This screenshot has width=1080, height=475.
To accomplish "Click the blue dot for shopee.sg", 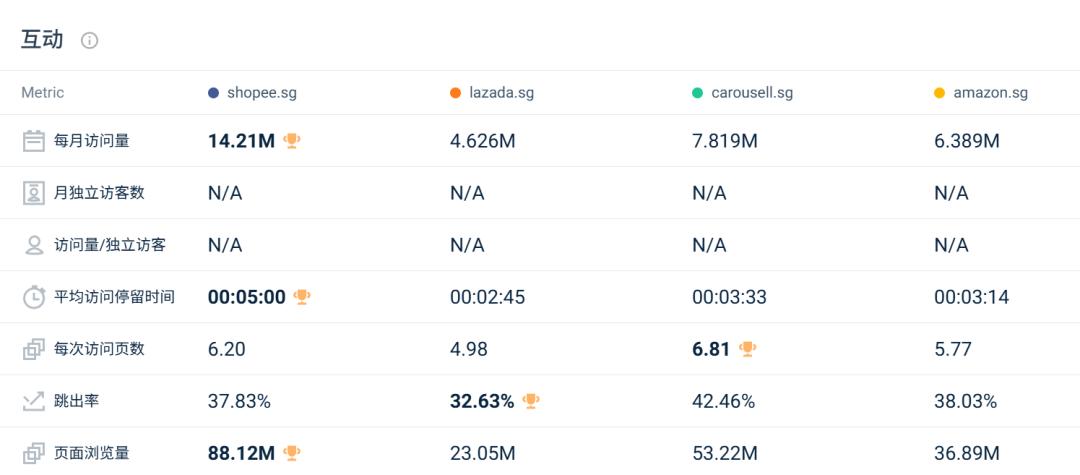I will pos(214,94).
